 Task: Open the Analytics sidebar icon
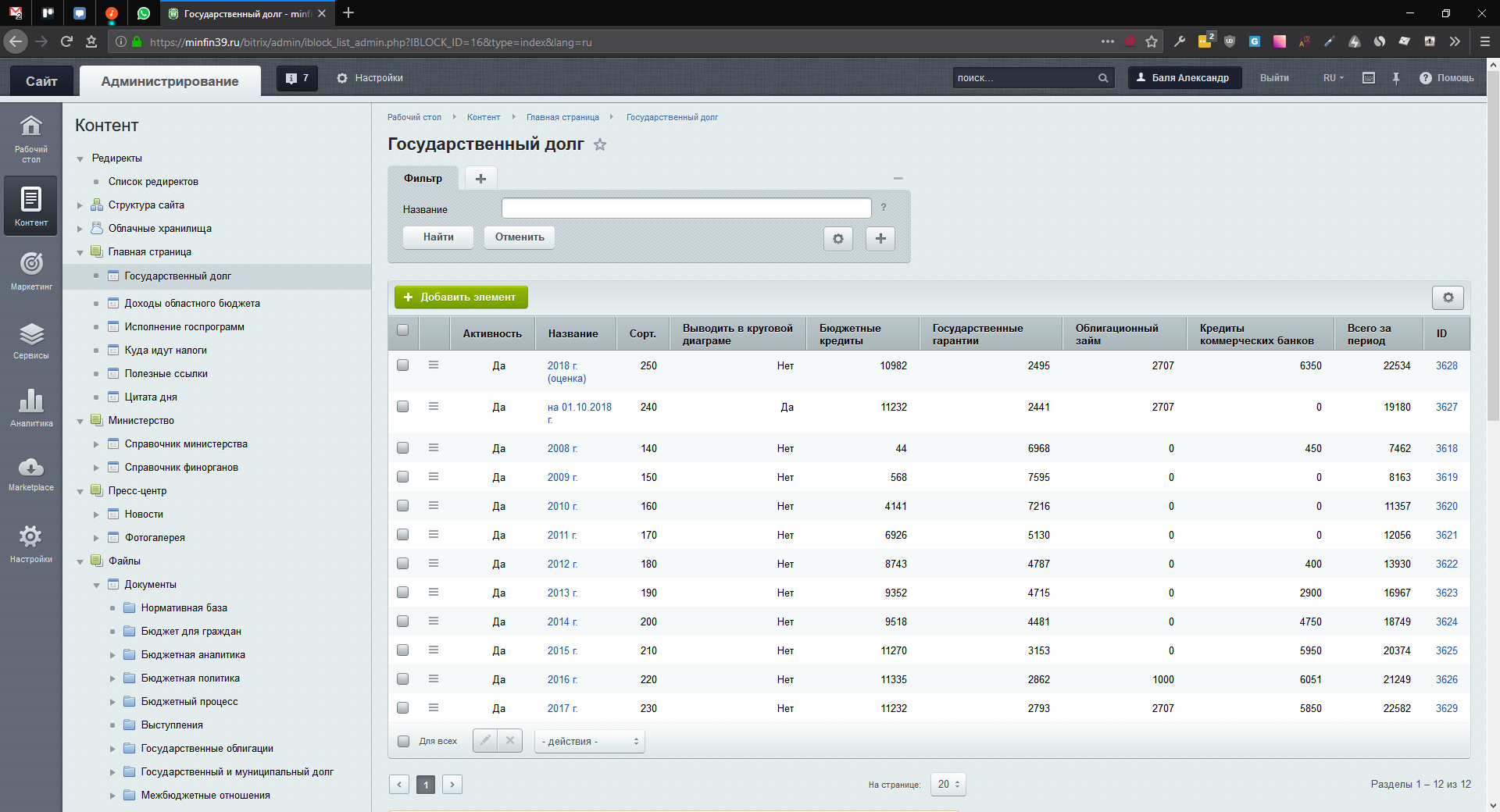[31, 408]
